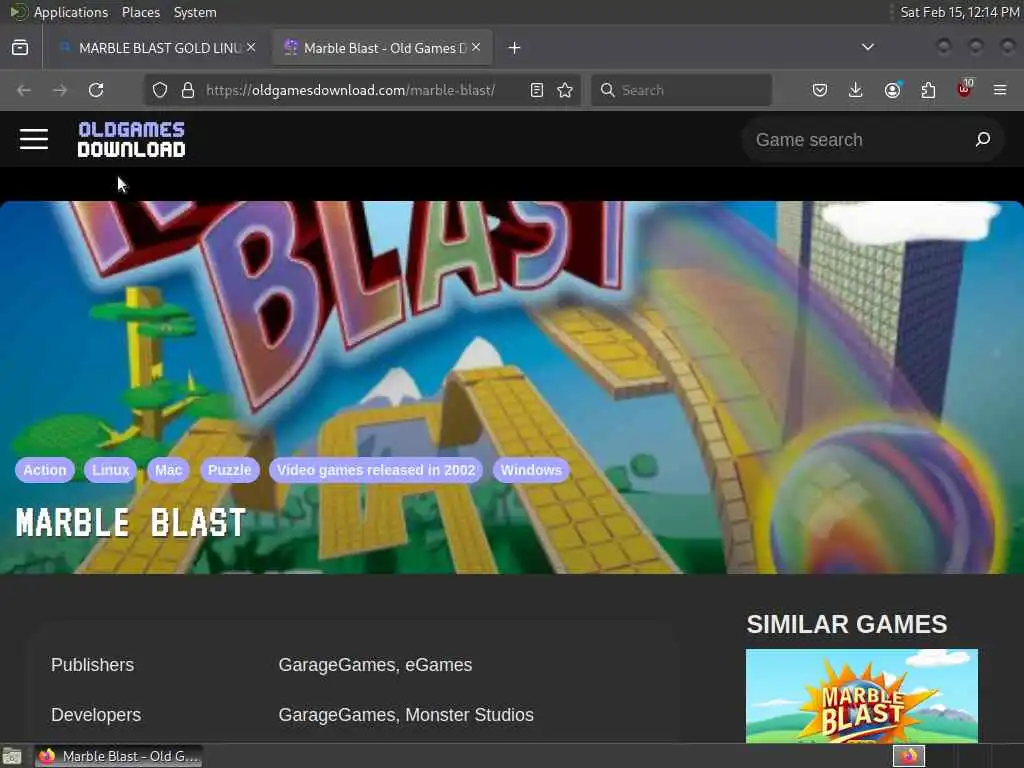This screenshot has width=1024, height=768.
Task: Go back with the browser back arrow
Action: [24, 90]
